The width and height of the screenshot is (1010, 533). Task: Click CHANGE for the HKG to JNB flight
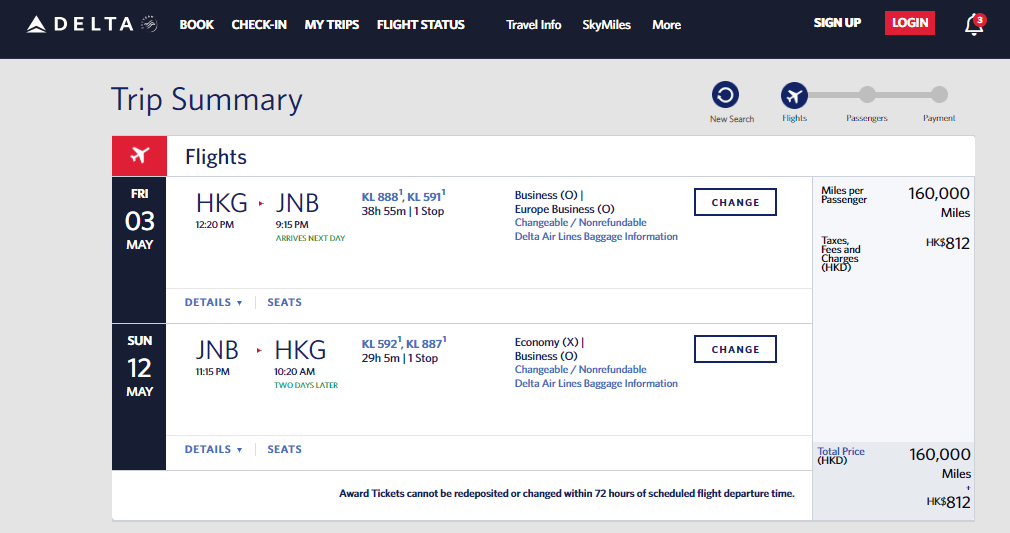pos(735,202)
